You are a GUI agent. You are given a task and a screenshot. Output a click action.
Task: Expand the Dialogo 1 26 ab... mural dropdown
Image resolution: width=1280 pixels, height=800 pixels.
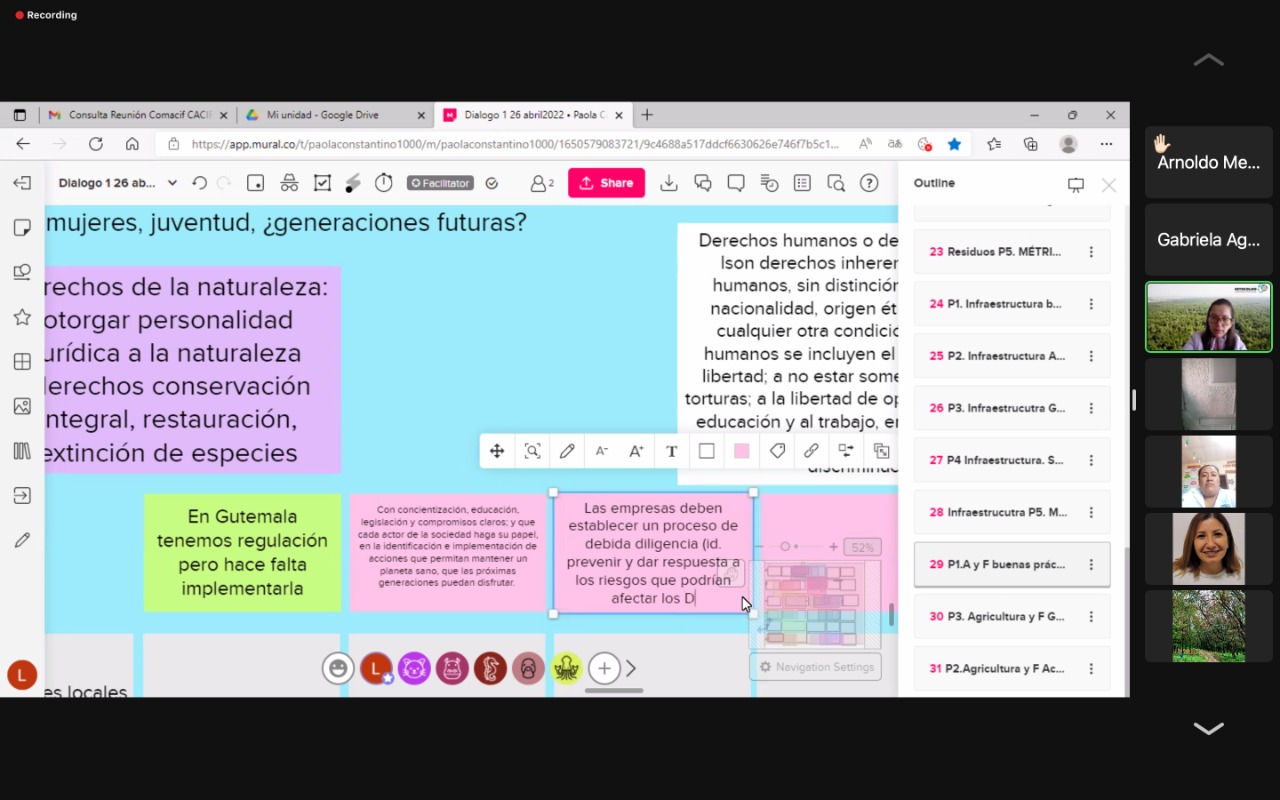pyautogui.click(x=172, y=183)
